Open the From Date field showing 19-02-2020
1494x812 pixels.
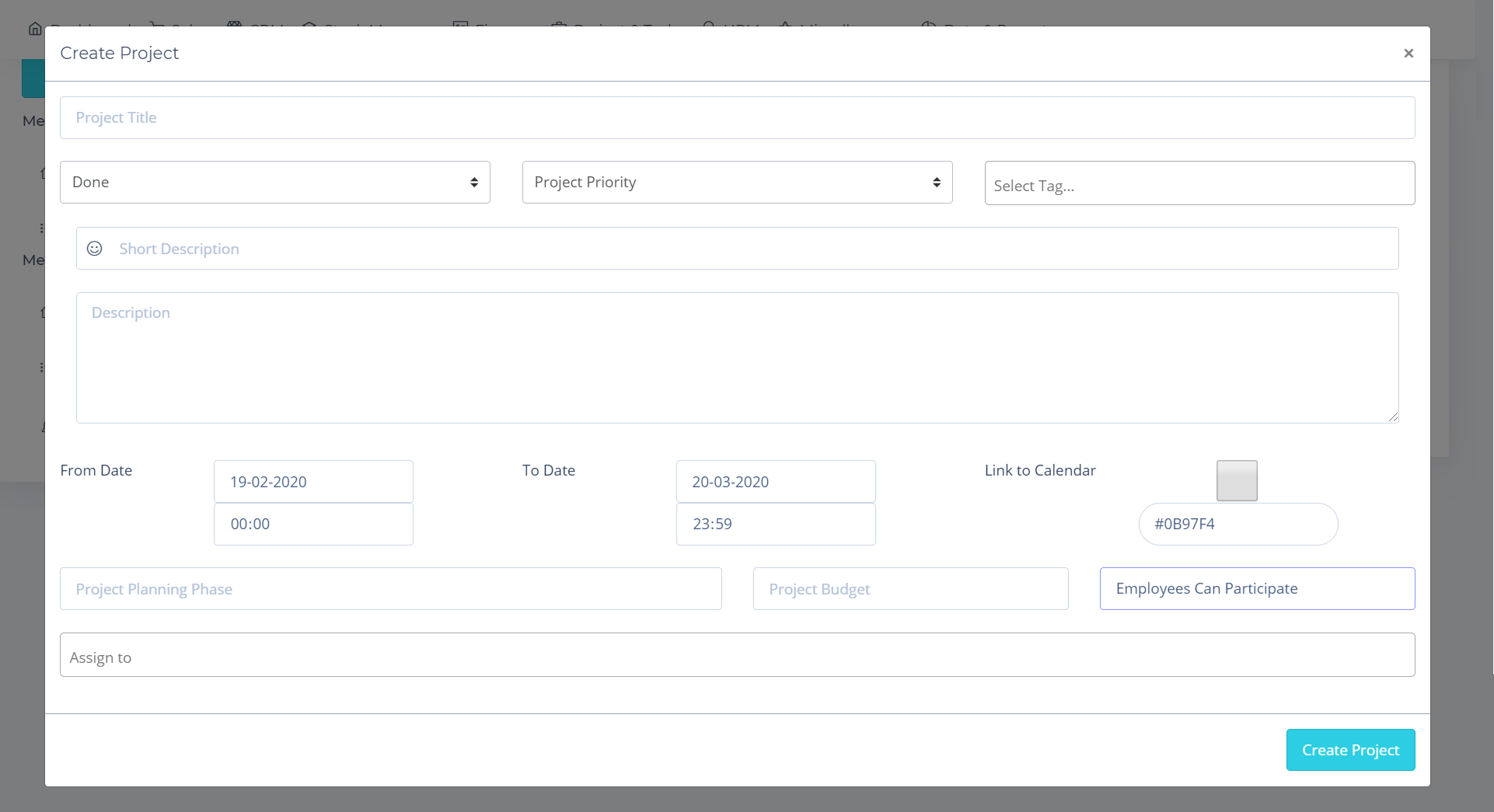point(313,482)
